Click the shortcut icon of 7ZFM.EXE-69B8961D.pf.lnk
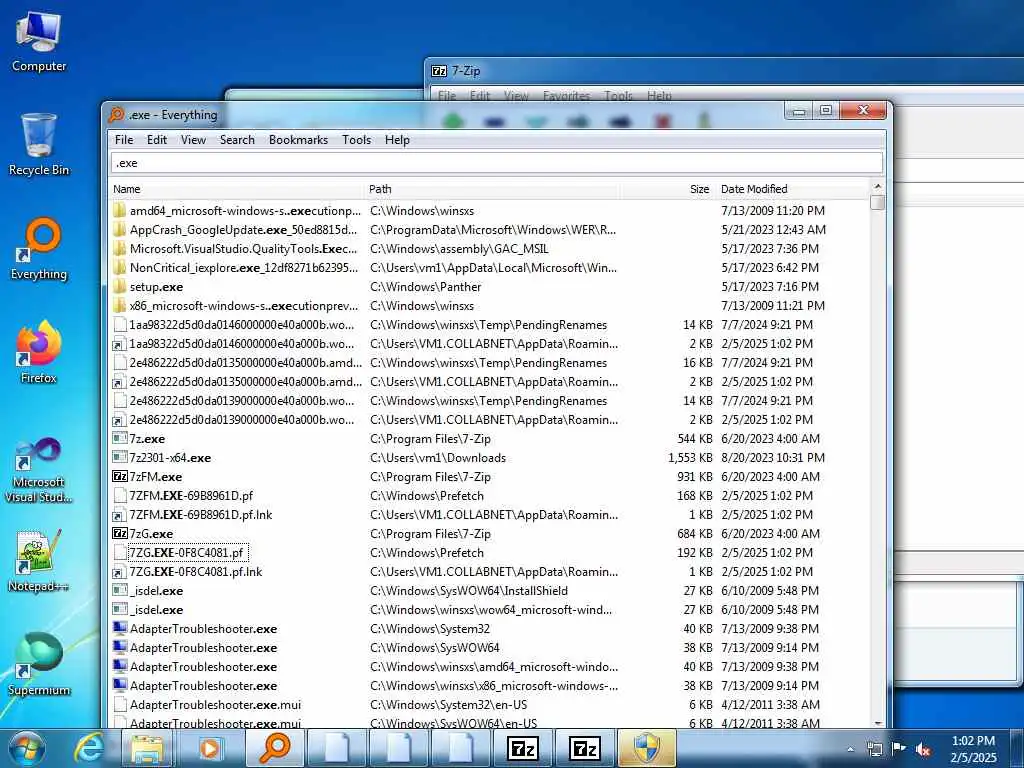 click(119, 515)
